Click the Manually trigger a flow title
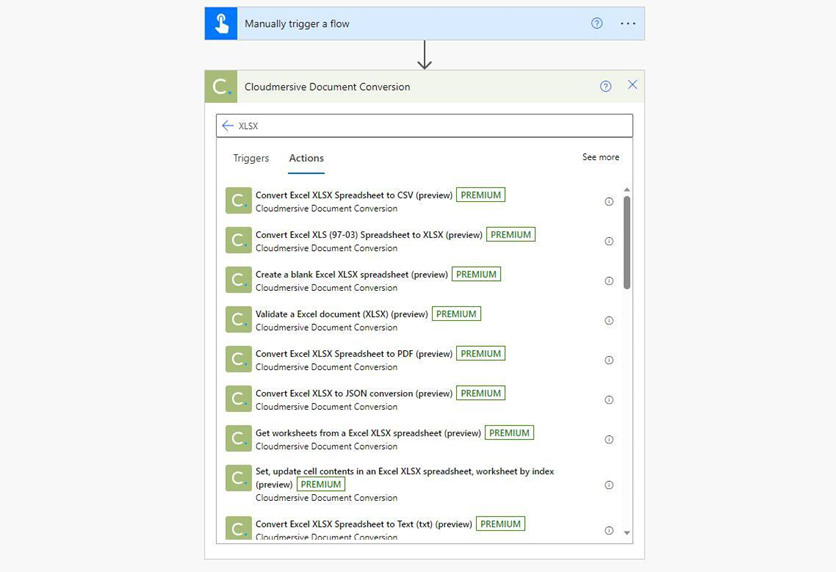Screen dimensions: 836x572 [297, 24]
